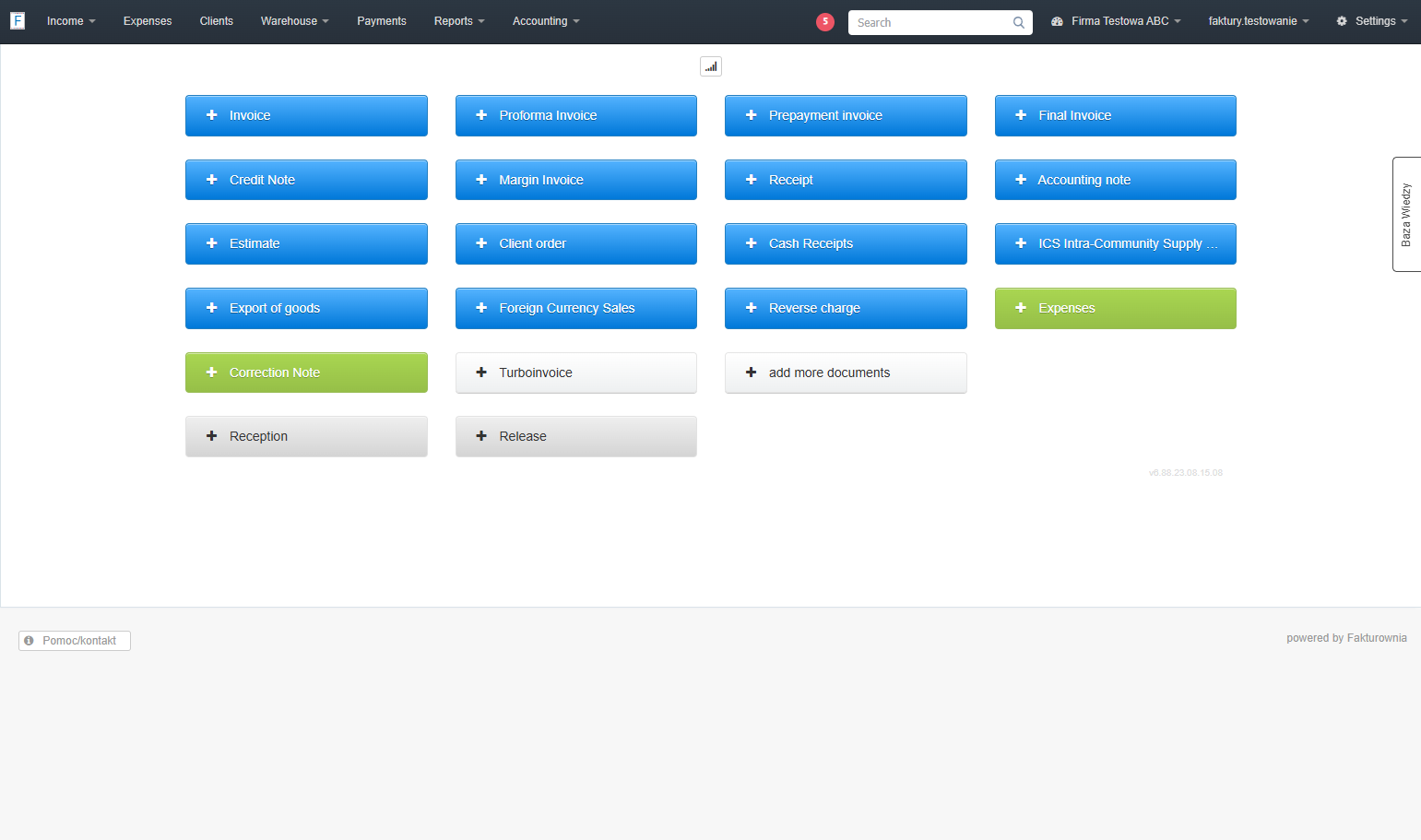Screen dimensions: 1421x840
Task: Click the red notifications badge showing 5
Action: pos(825,22)
